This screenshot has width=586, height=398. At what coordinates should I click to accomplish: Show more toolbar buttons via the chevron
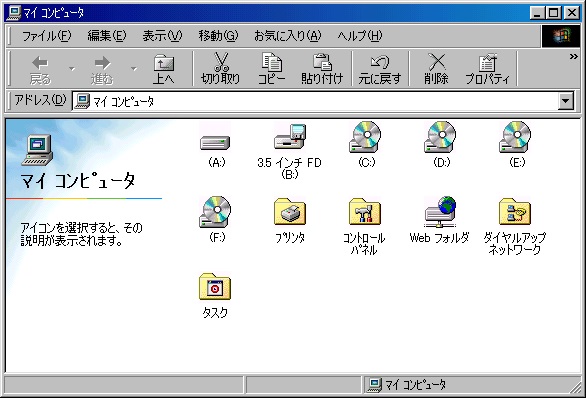click(x=574, y=57)
